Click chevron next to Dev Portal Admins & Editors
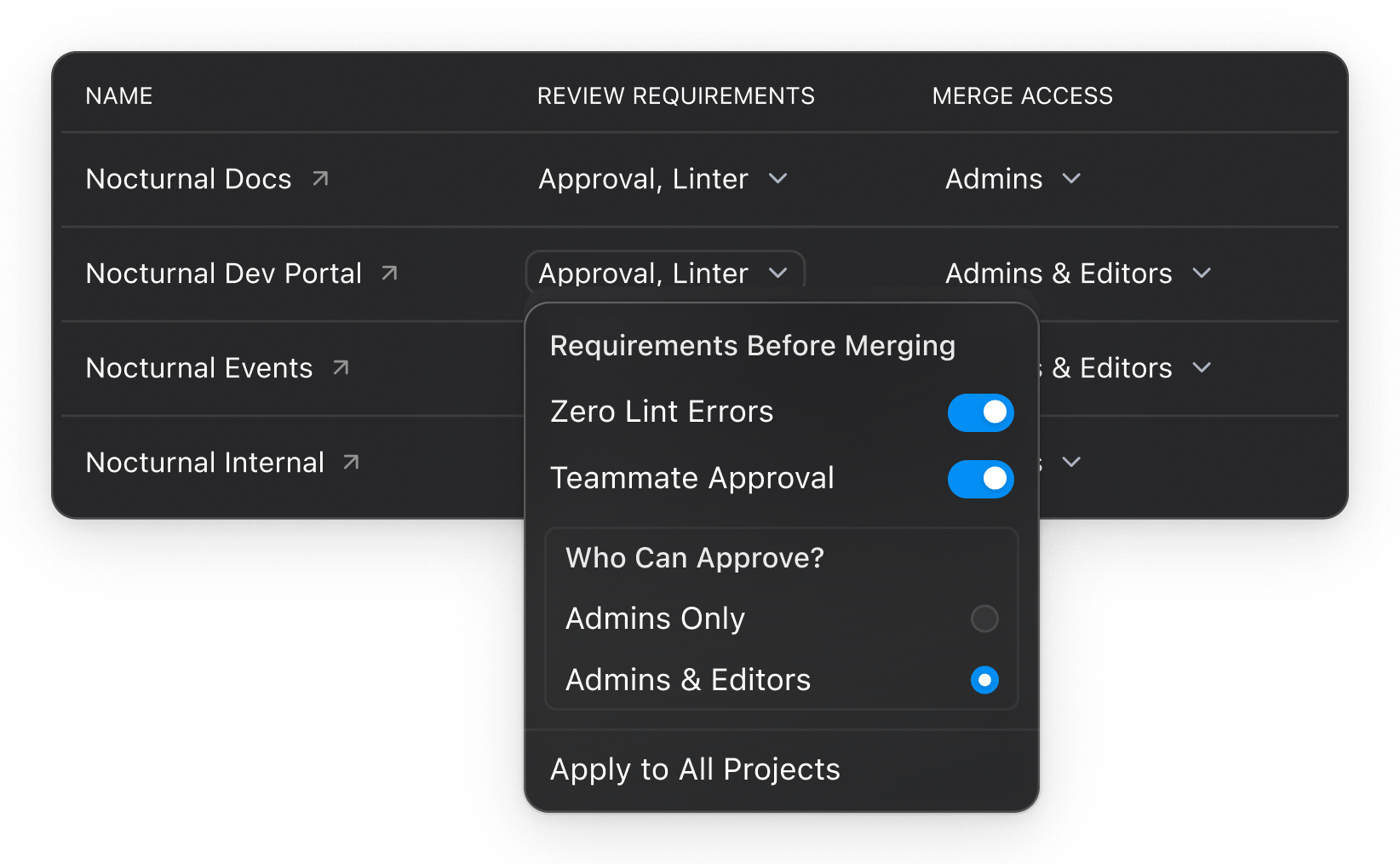This screenshot has height=864, width=1400. pyautogui.click(x=1202, y=274)
